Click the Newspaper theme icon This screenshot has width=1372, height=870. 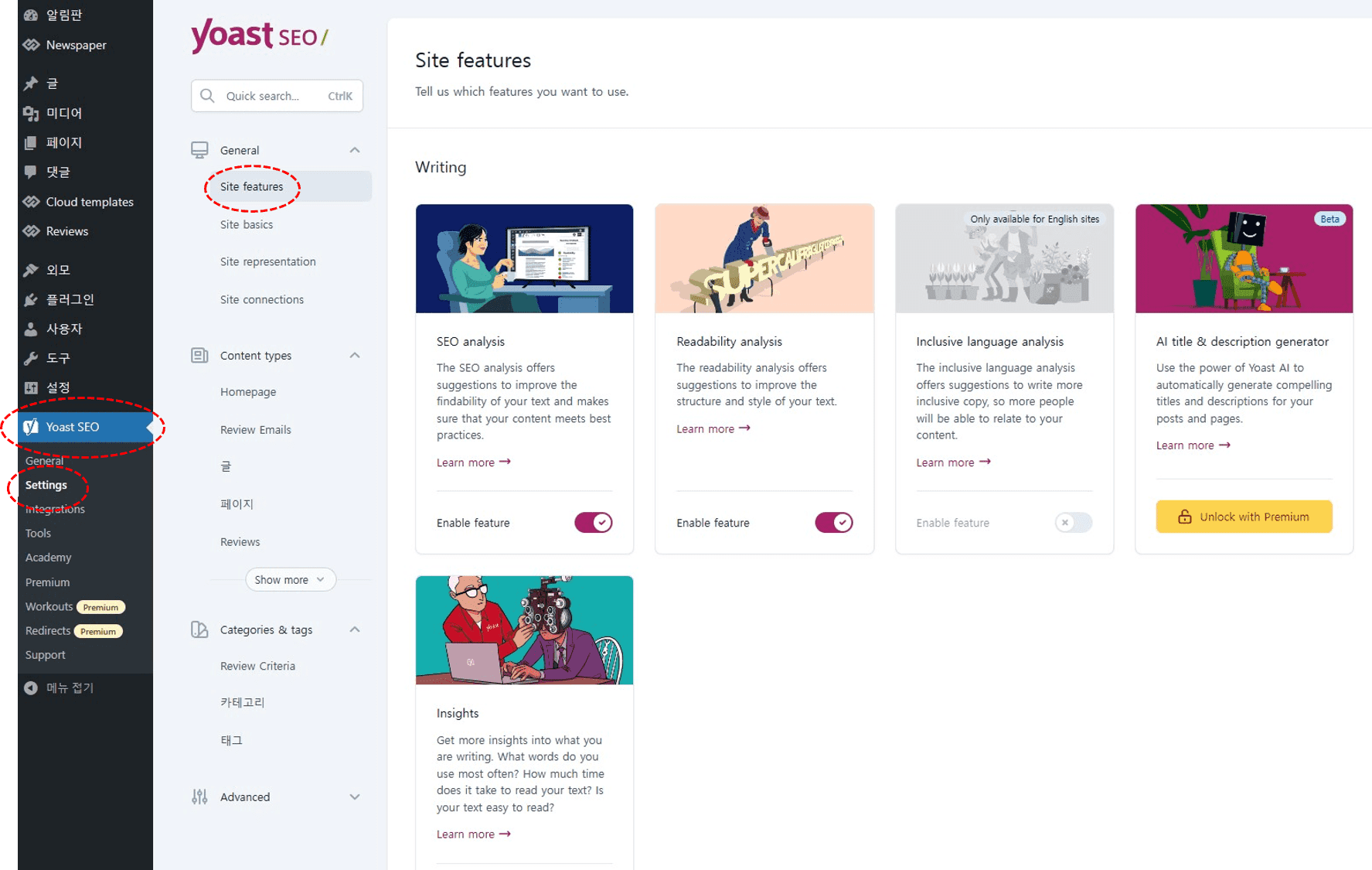[31, 45]
